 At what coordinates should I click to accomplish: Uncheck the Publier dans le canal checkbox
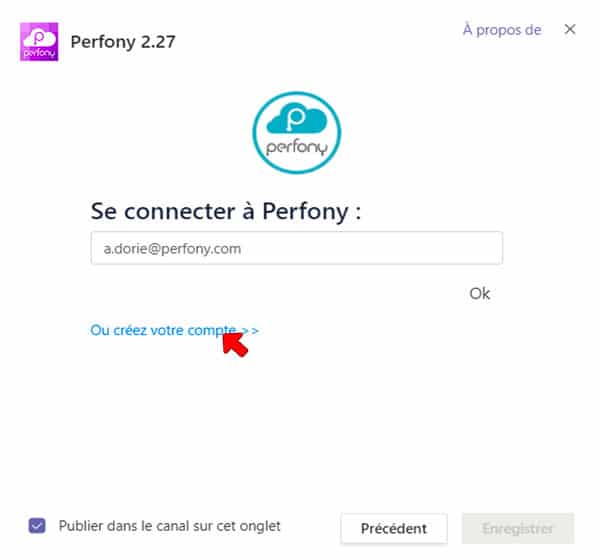37,526
